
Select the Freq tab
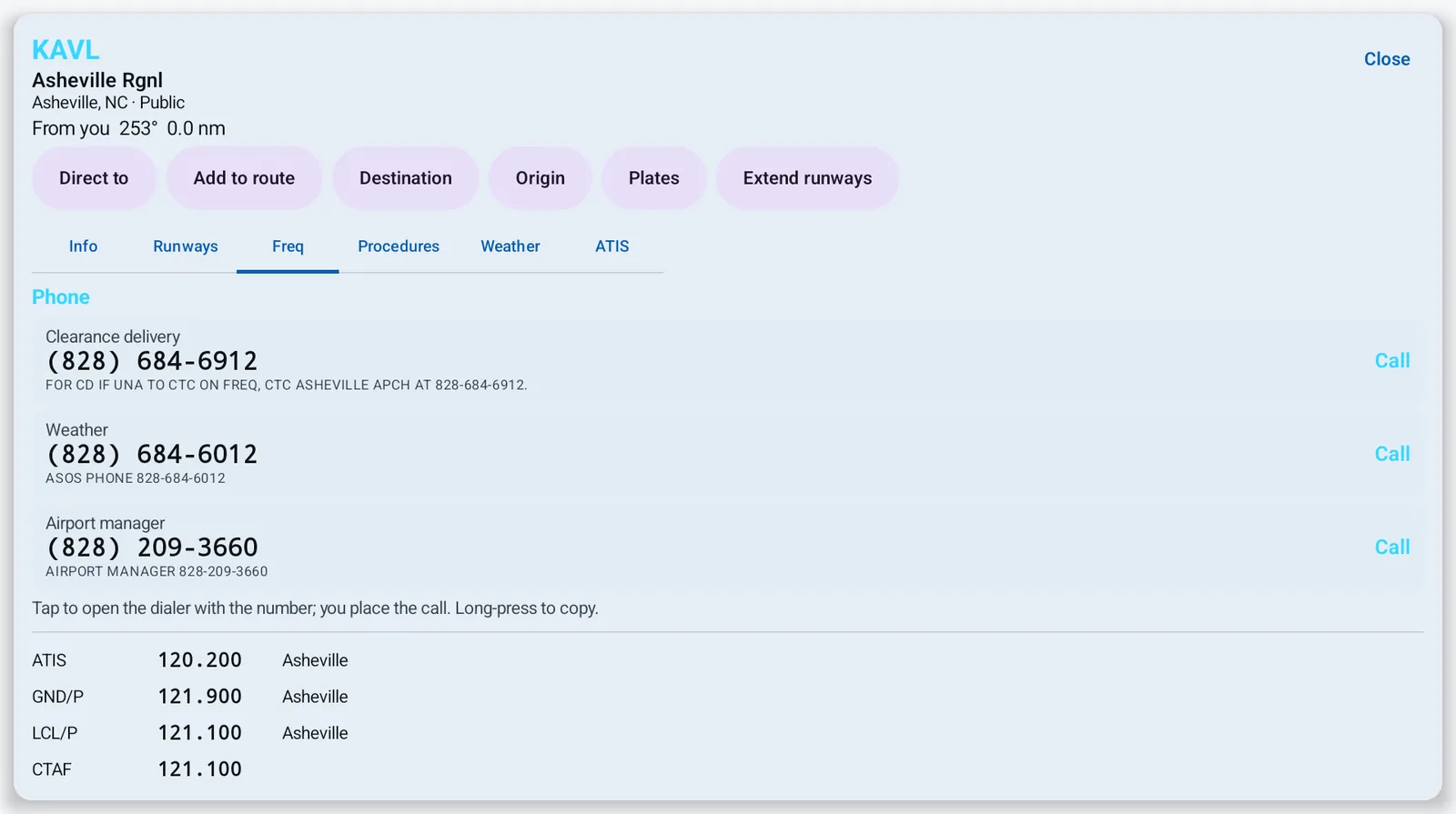tap(288, 246)
